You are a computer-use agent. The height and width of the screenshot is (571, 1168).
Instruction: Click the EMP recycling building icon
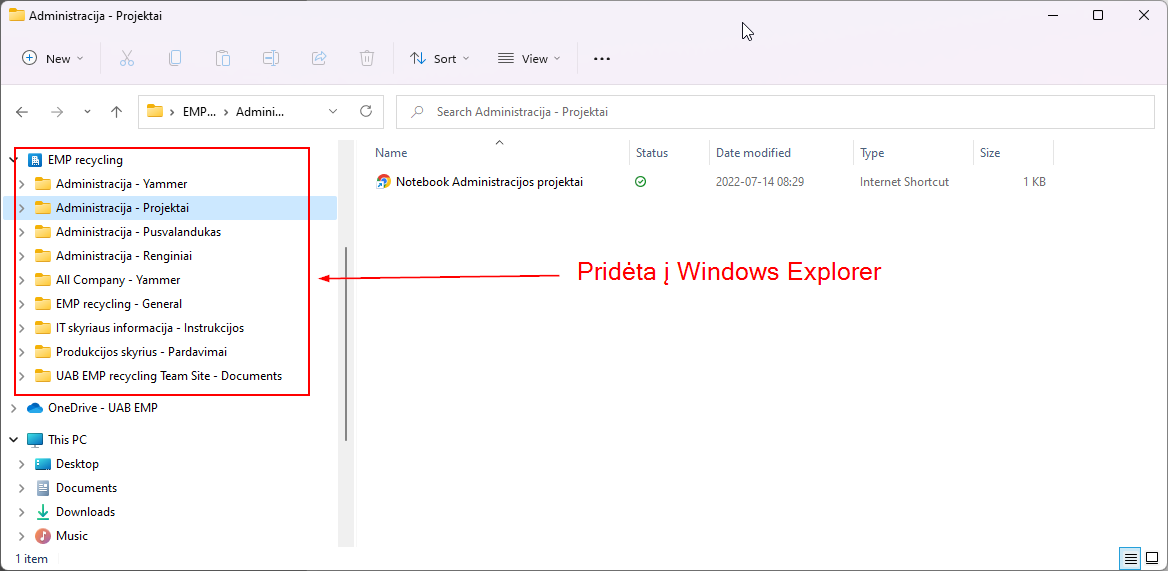pos(34,159)
